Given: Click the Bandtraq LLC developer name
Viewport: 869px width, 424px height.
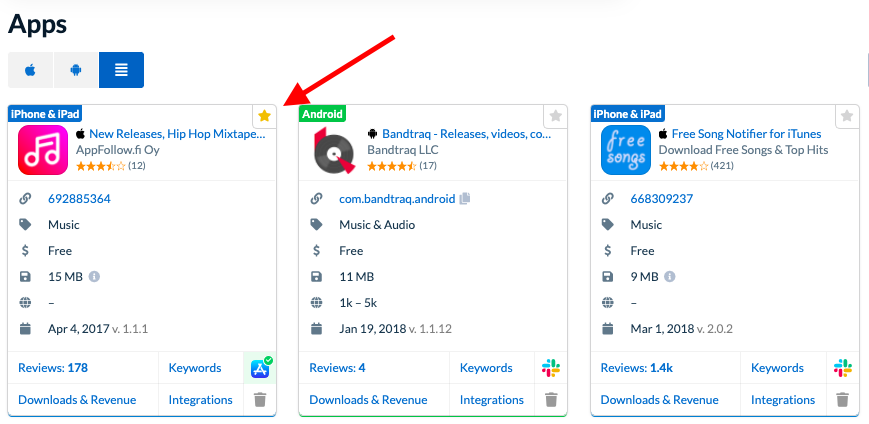Looking at the screenshot, I should point(402,150).
